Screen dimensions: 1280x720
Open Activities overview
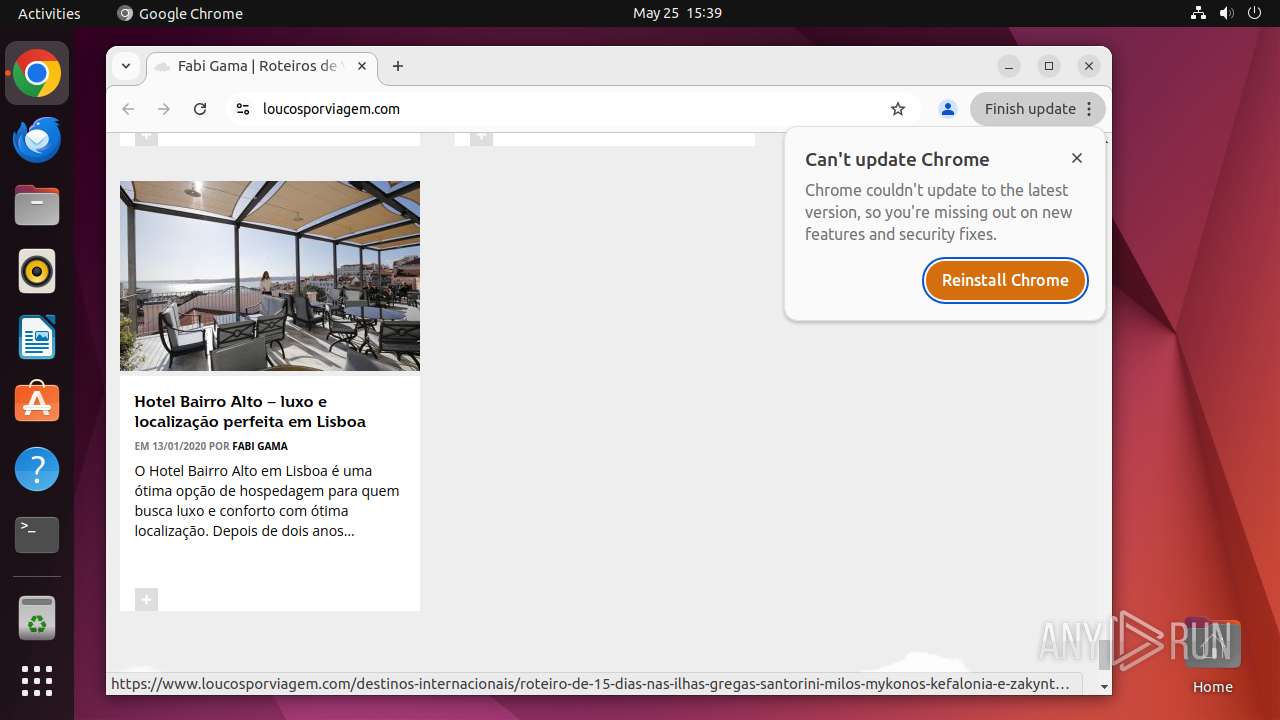49,13
